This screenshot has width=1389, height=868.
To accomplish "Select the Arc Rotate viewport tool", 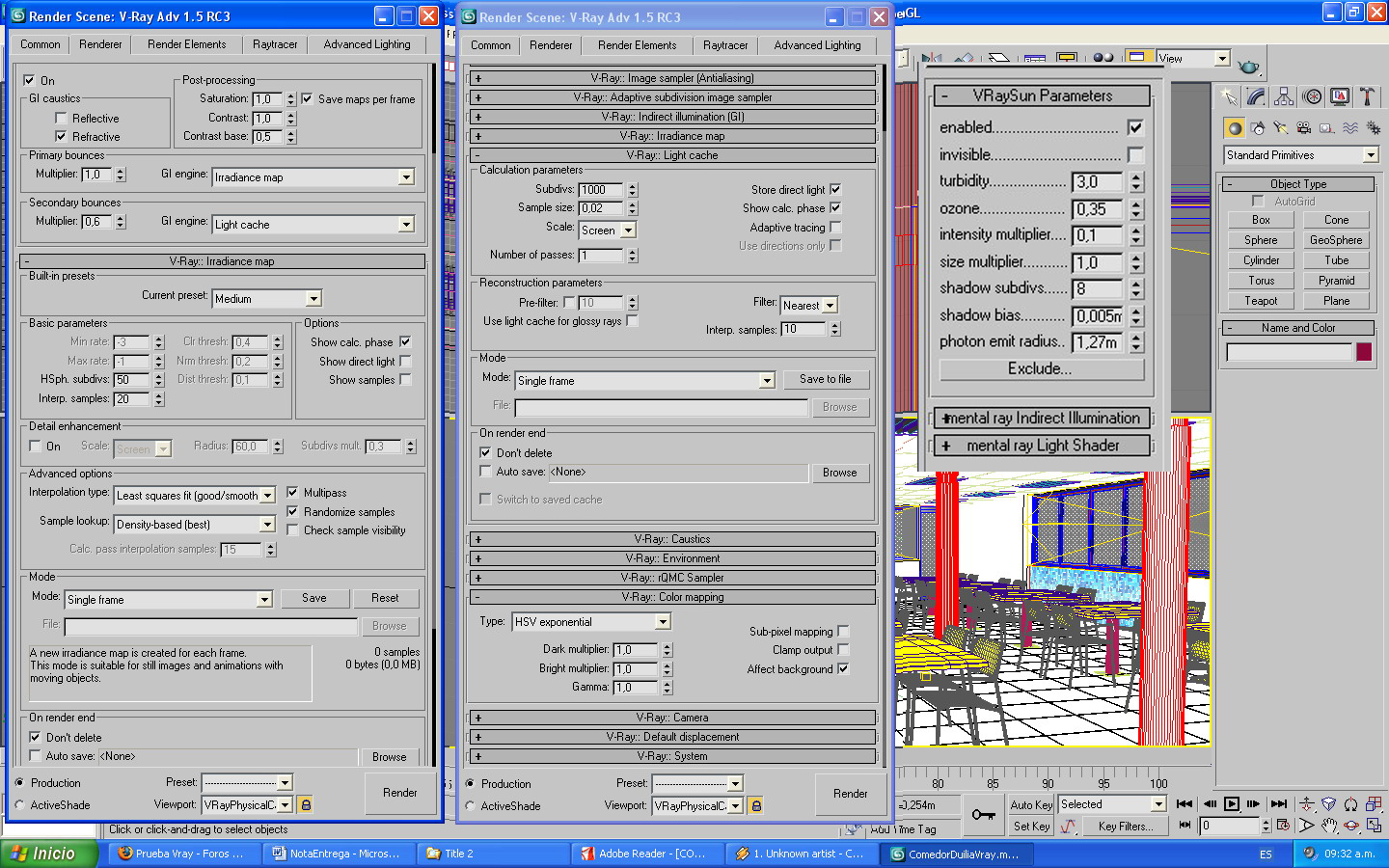I will pos(1351,826).
